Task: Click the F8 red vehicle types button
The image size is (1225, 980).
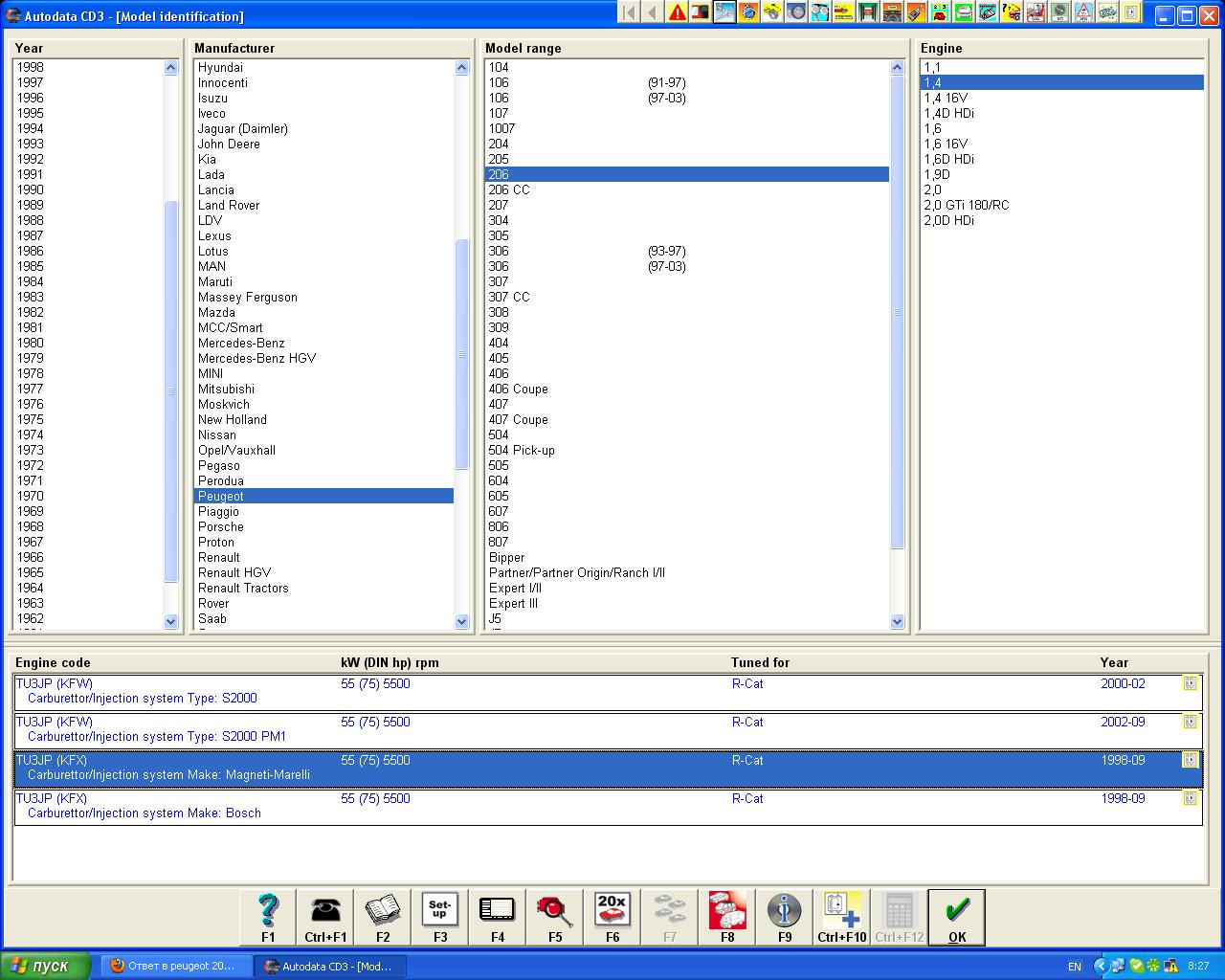Action: click(727, 918)
